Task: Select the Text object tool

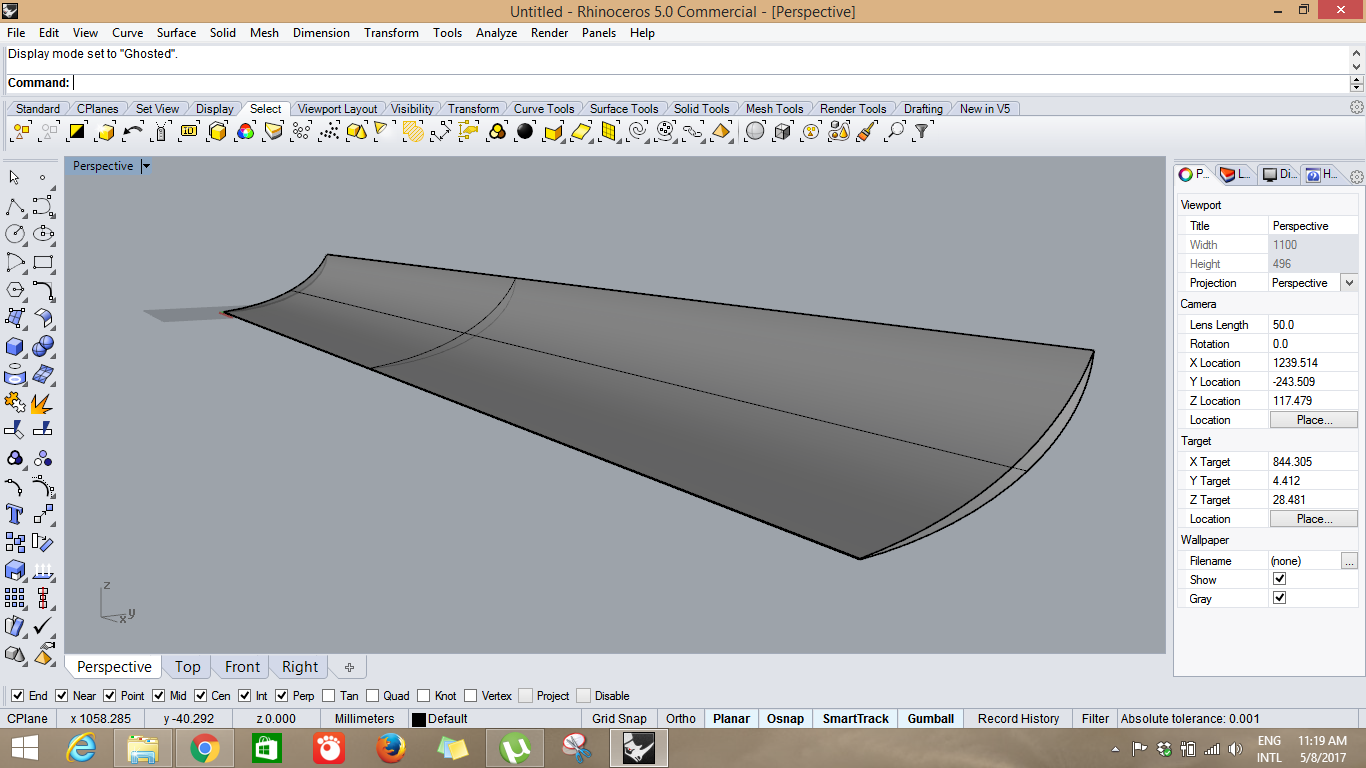Action: coord(15,514)
